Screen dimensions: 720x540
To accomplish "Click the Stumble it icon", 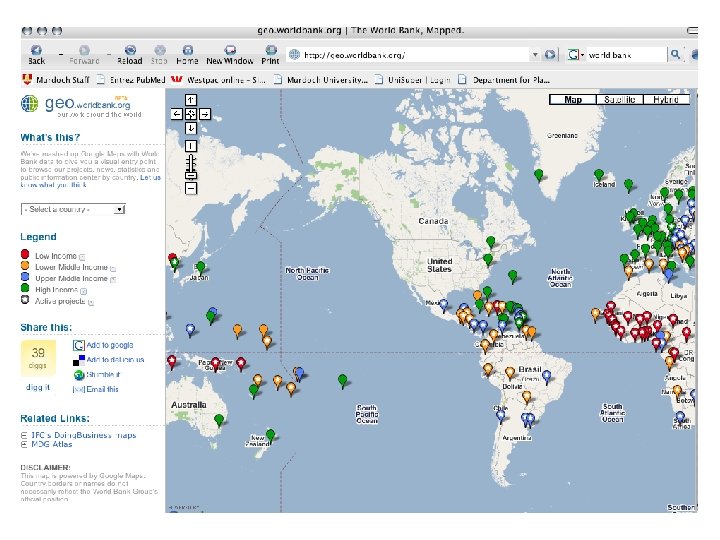I will point(79,375).
